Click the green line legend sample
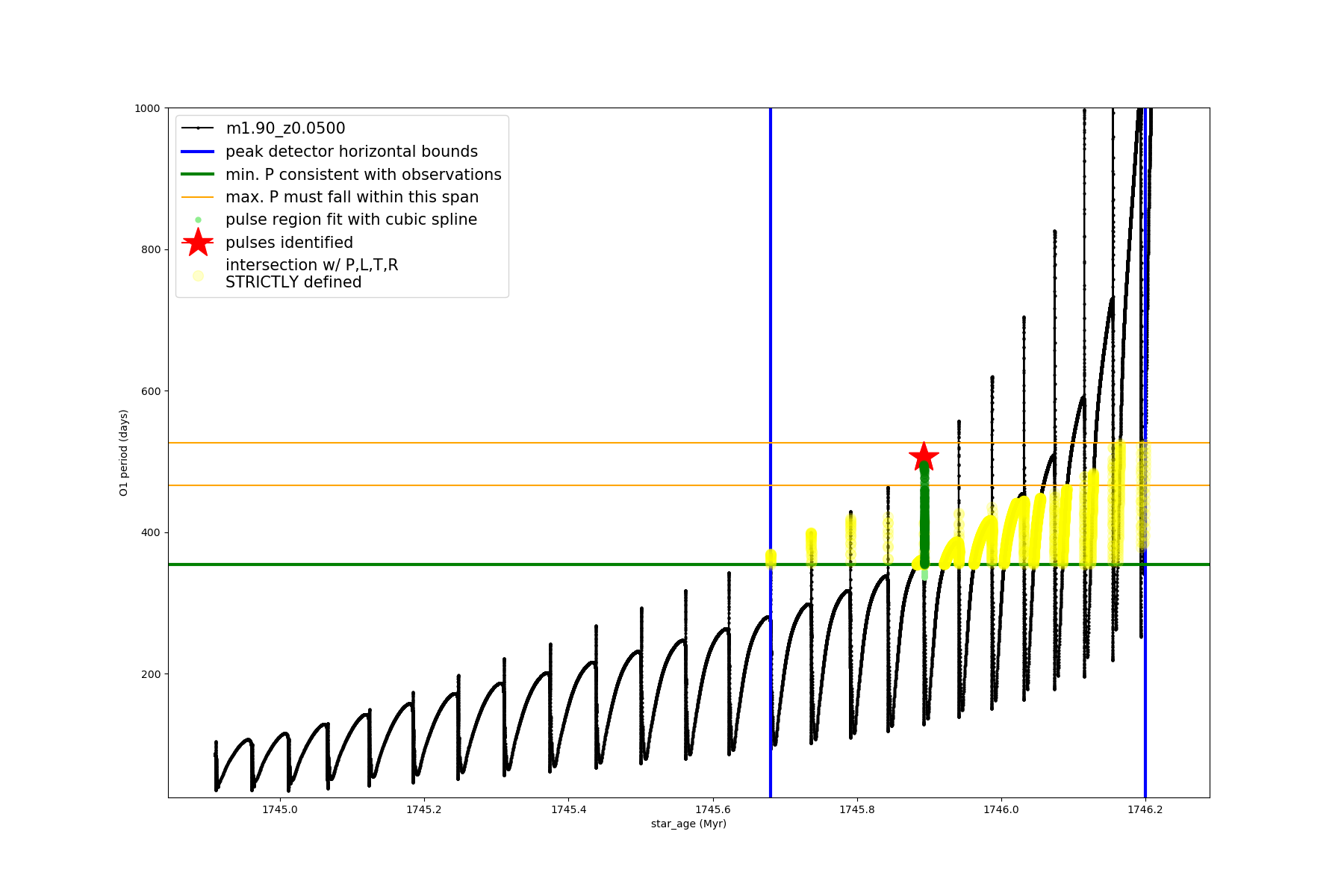1344x896 pixels. (x=198, y=175)
